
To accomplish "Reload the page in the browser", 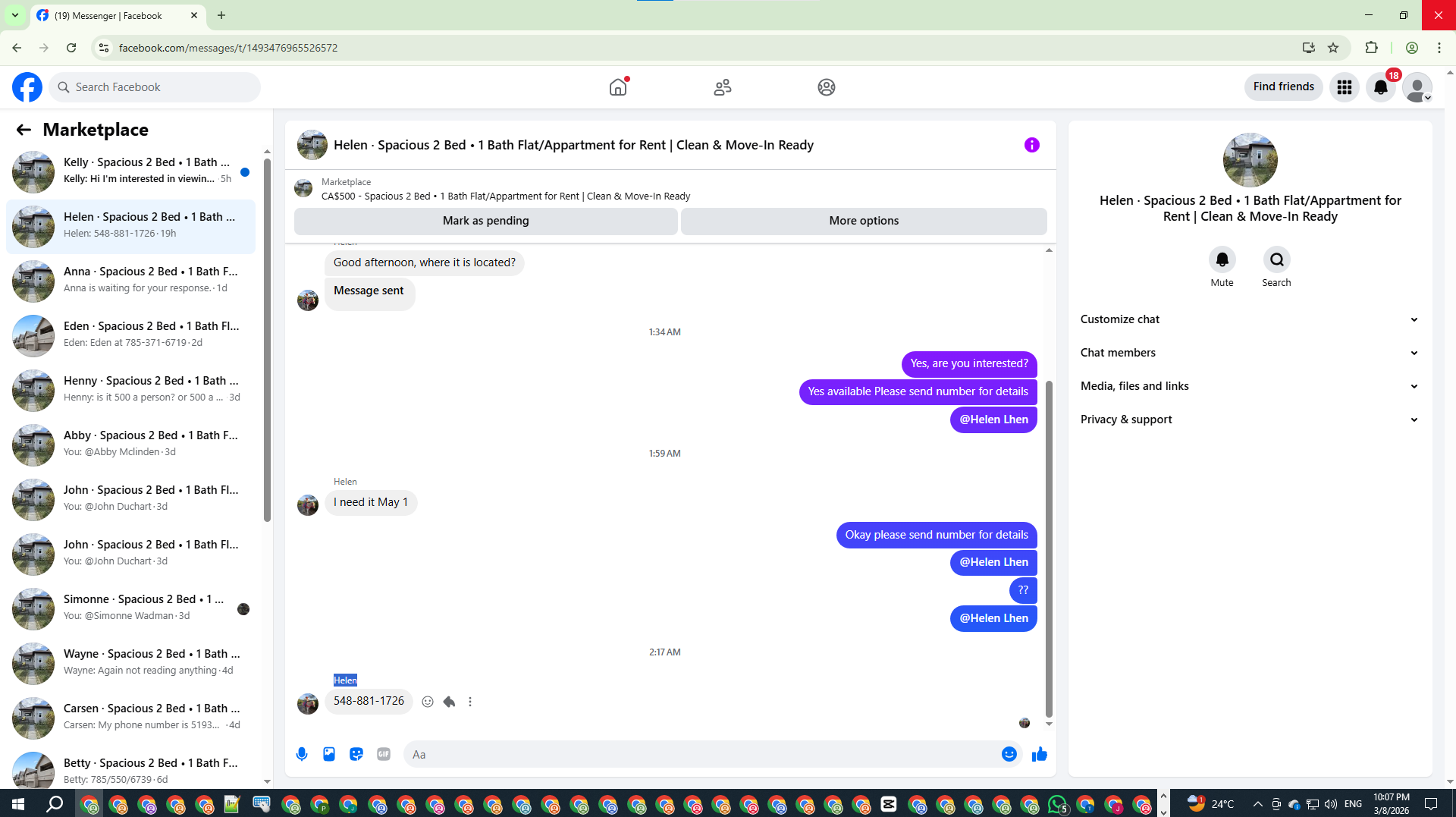I will pyautogui.click(x=71, y=48).
